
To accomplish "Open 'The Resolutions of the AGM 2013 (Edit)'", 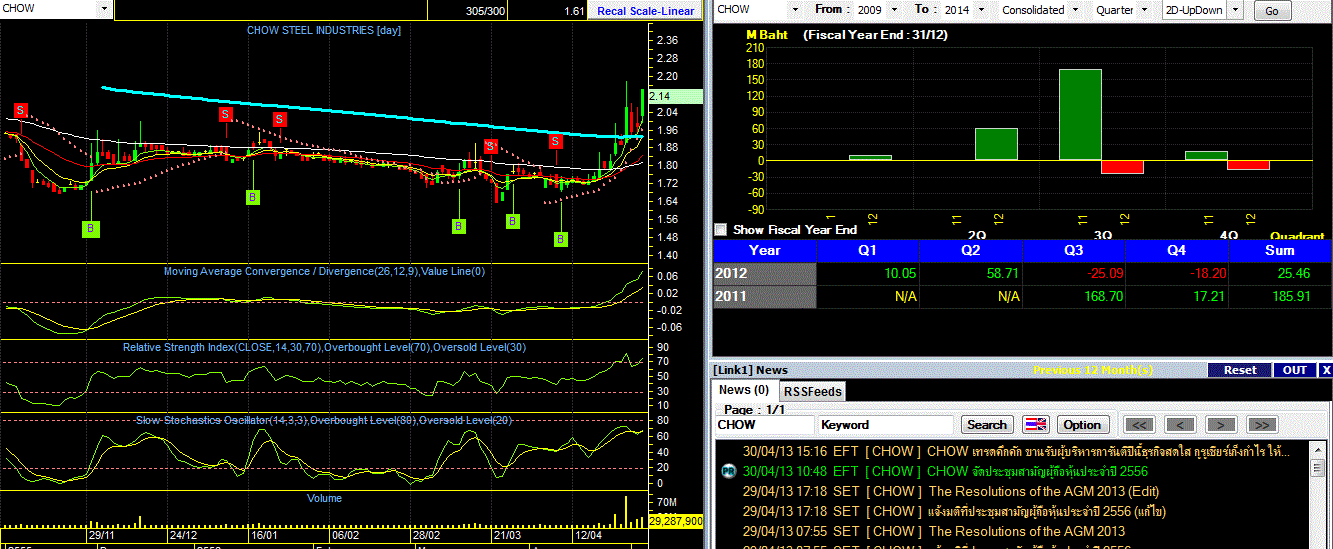I will [1045, 491].
